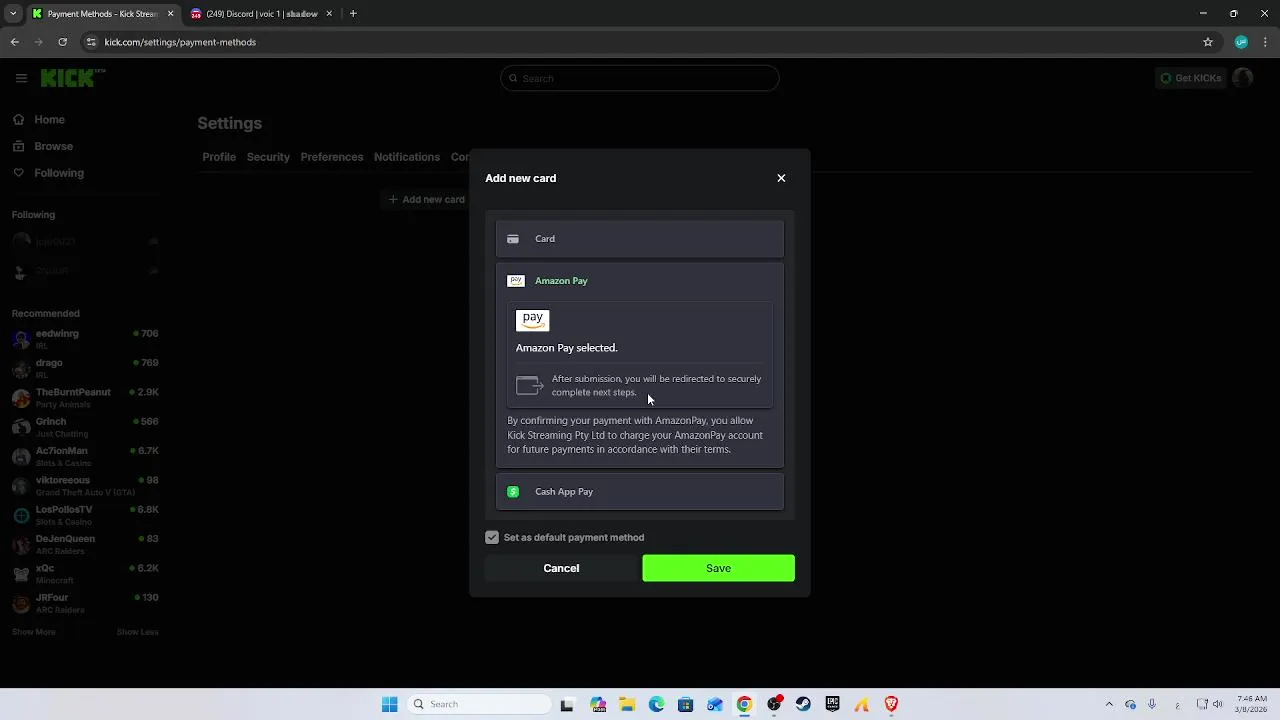Focus the Kick search field
The height and width of the screenshot is (720, 1280).
coord(640,78)
